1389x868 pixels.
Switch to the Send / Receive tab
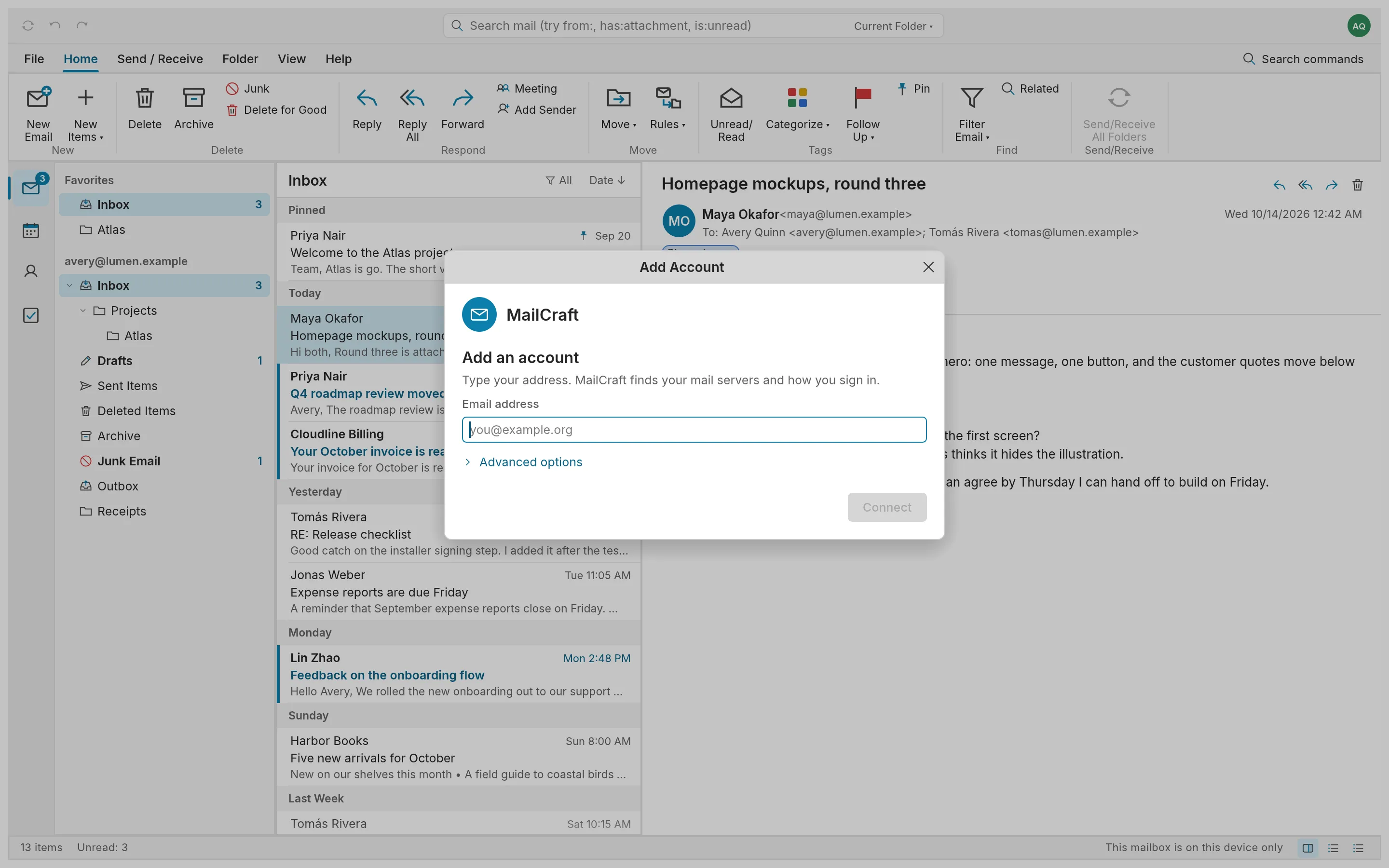click(160, 59)
